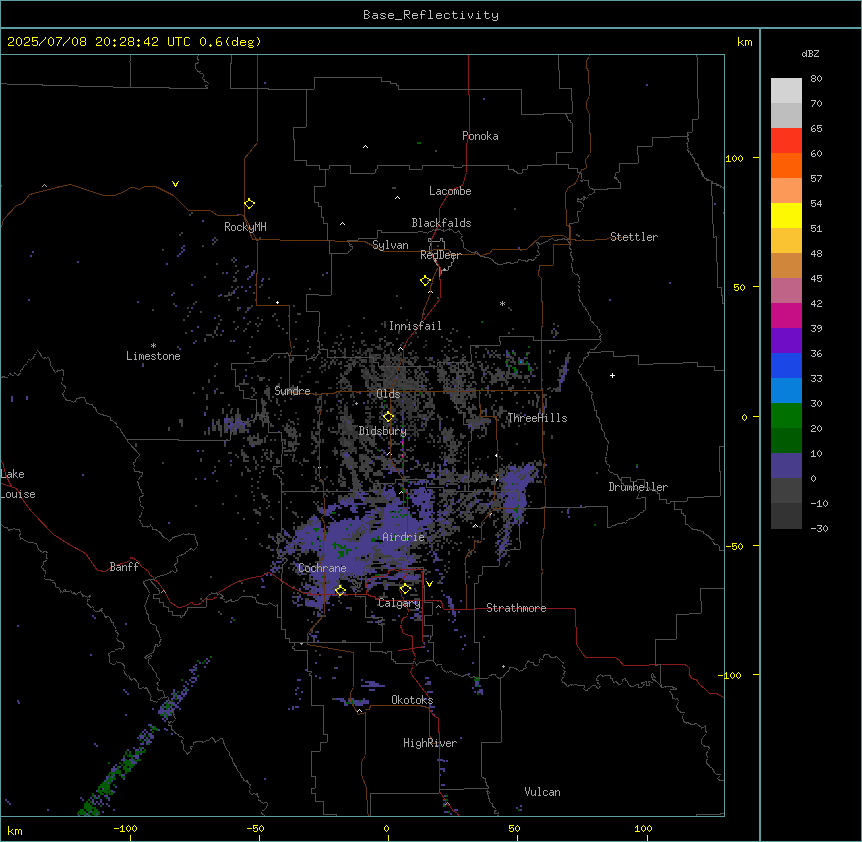Pick the bright green swatch between 30 and 20
Image resolution: width=862 pixels, height=842 pixels.
click(786, 416)
